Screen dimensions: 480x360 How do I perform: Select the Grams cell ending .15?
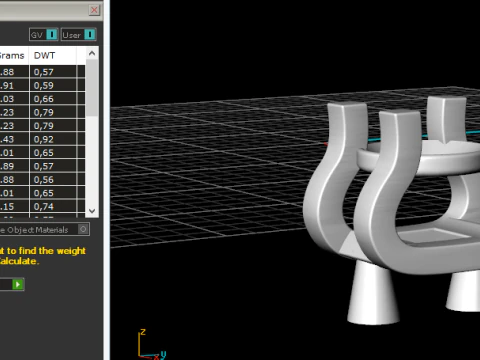[x=14, y=206]
